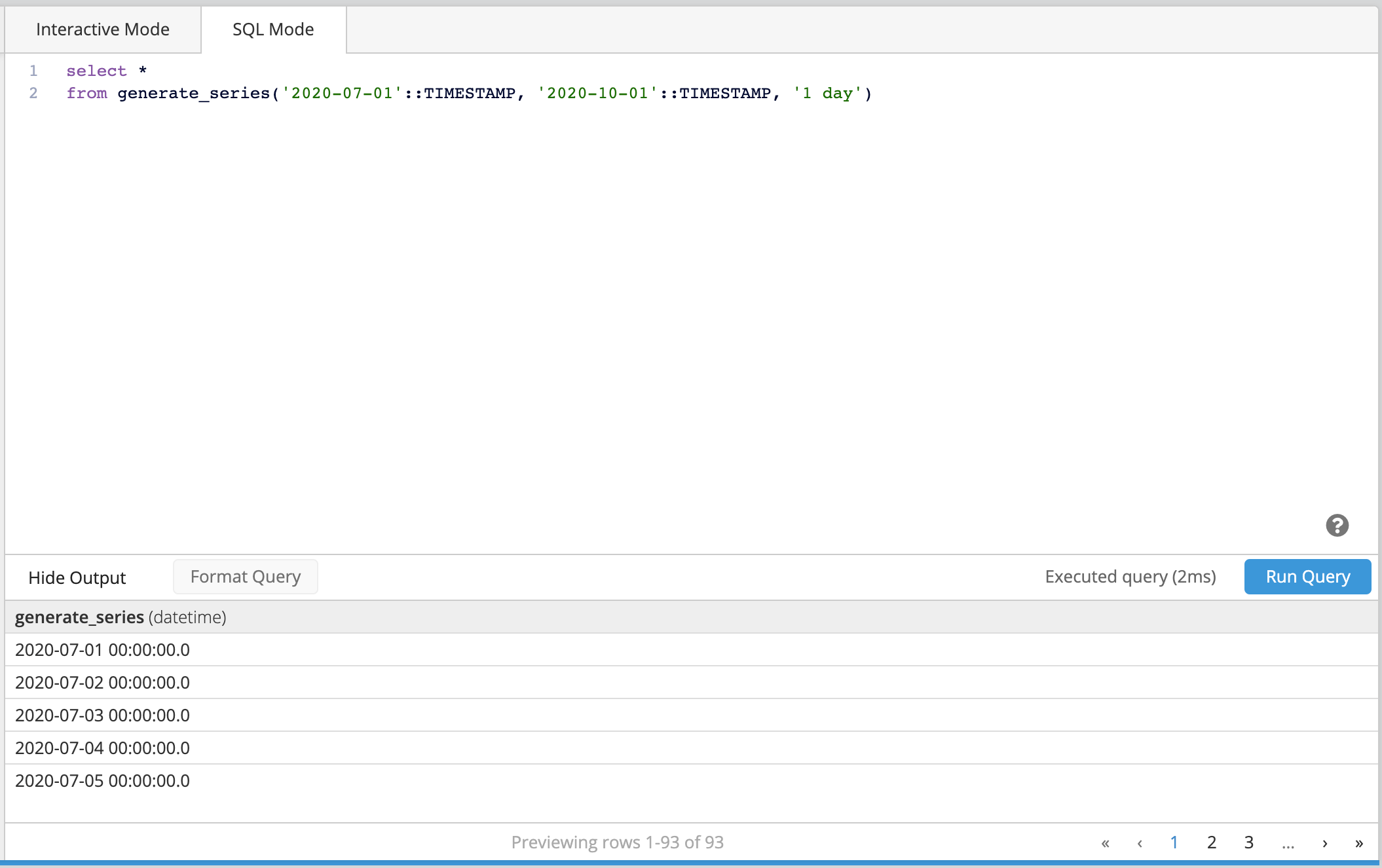Navigate to page 3 of results
The height and width of the screenshot is (868, 1382).
click(1249, 841)
